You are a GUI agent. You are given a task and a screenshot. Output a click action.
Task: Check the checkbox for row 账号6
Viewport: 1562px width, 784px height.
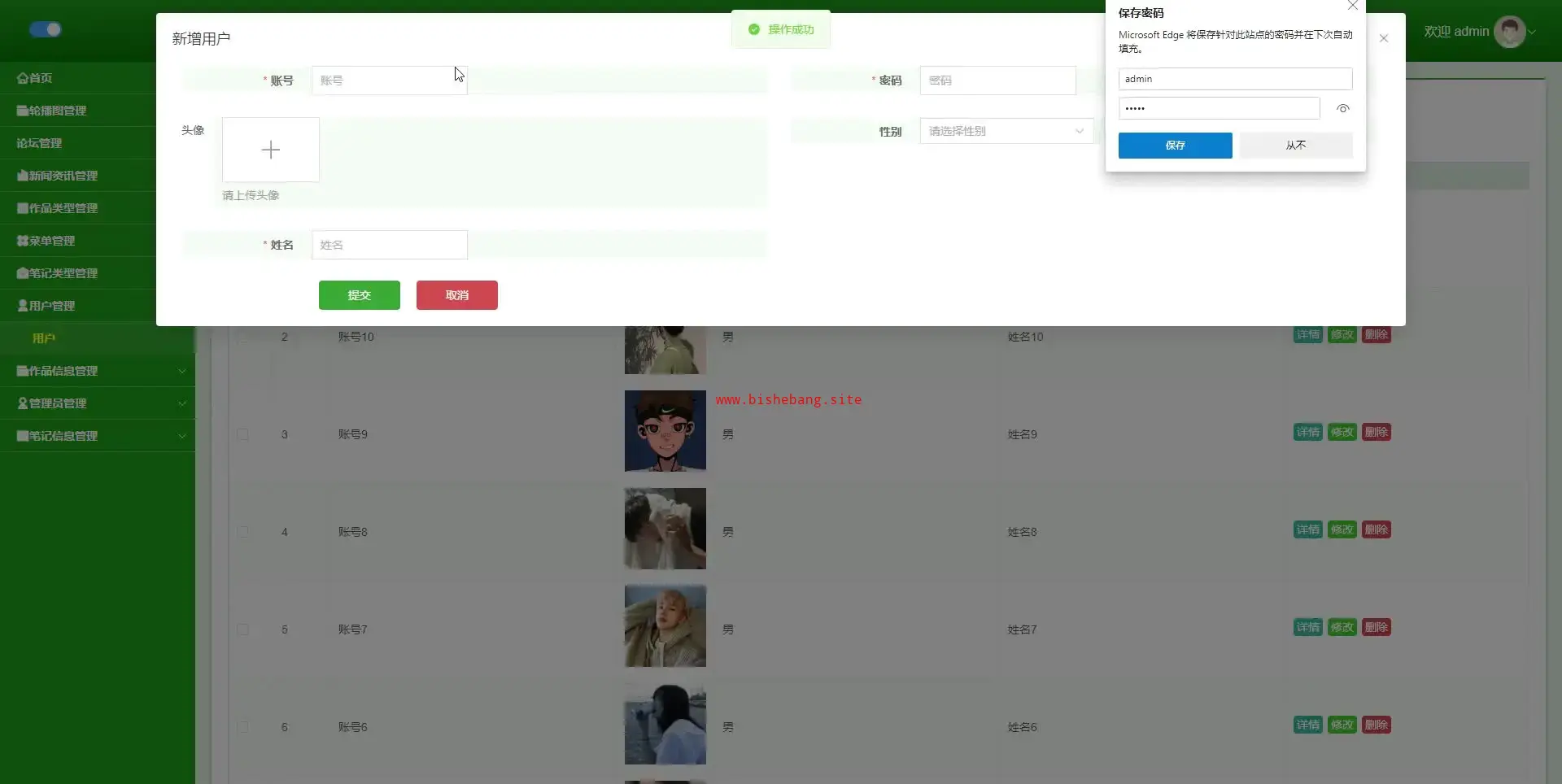[242, 727]
